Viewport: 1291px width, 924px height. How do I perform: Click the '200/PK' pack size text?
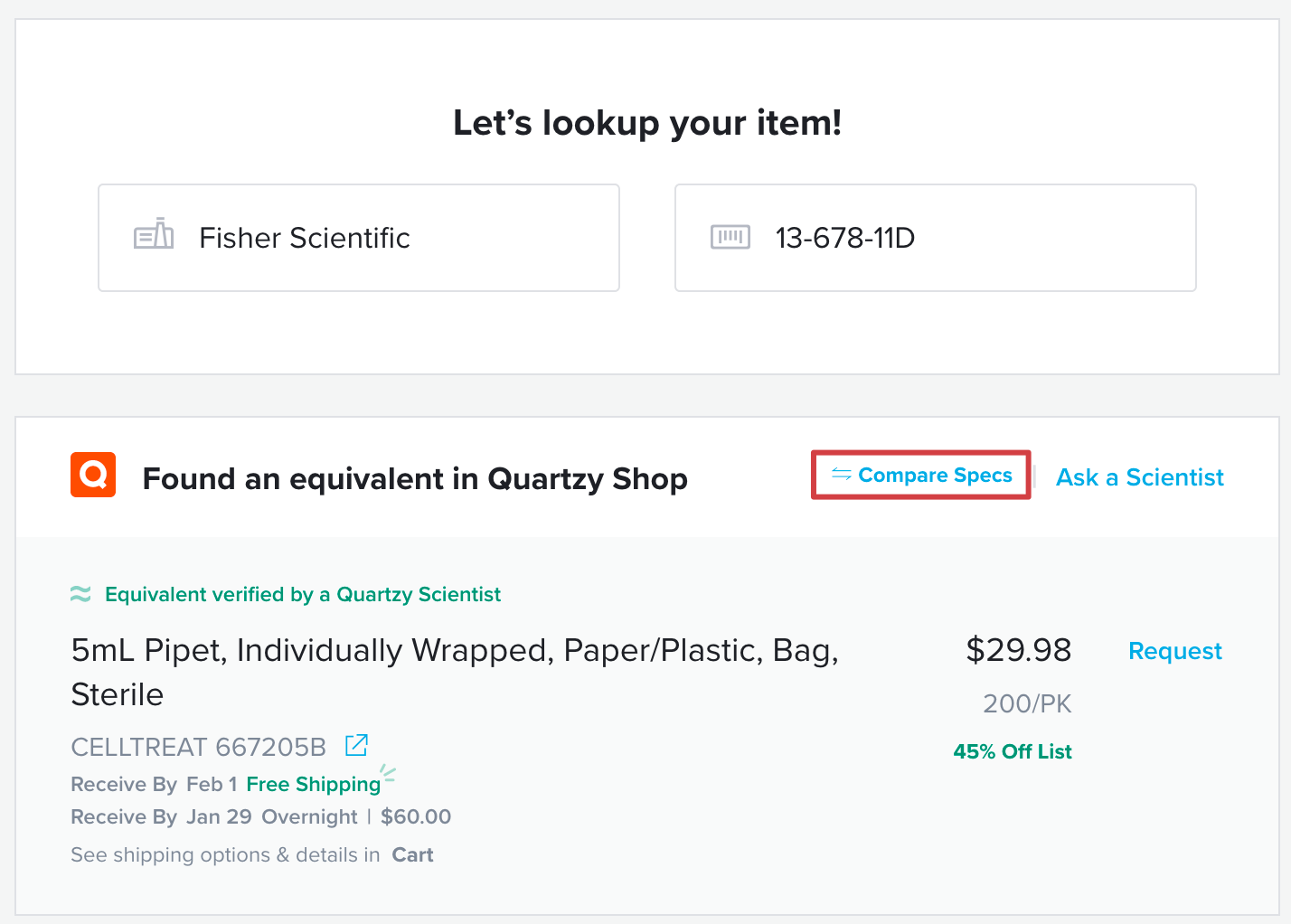point(1027,703)
